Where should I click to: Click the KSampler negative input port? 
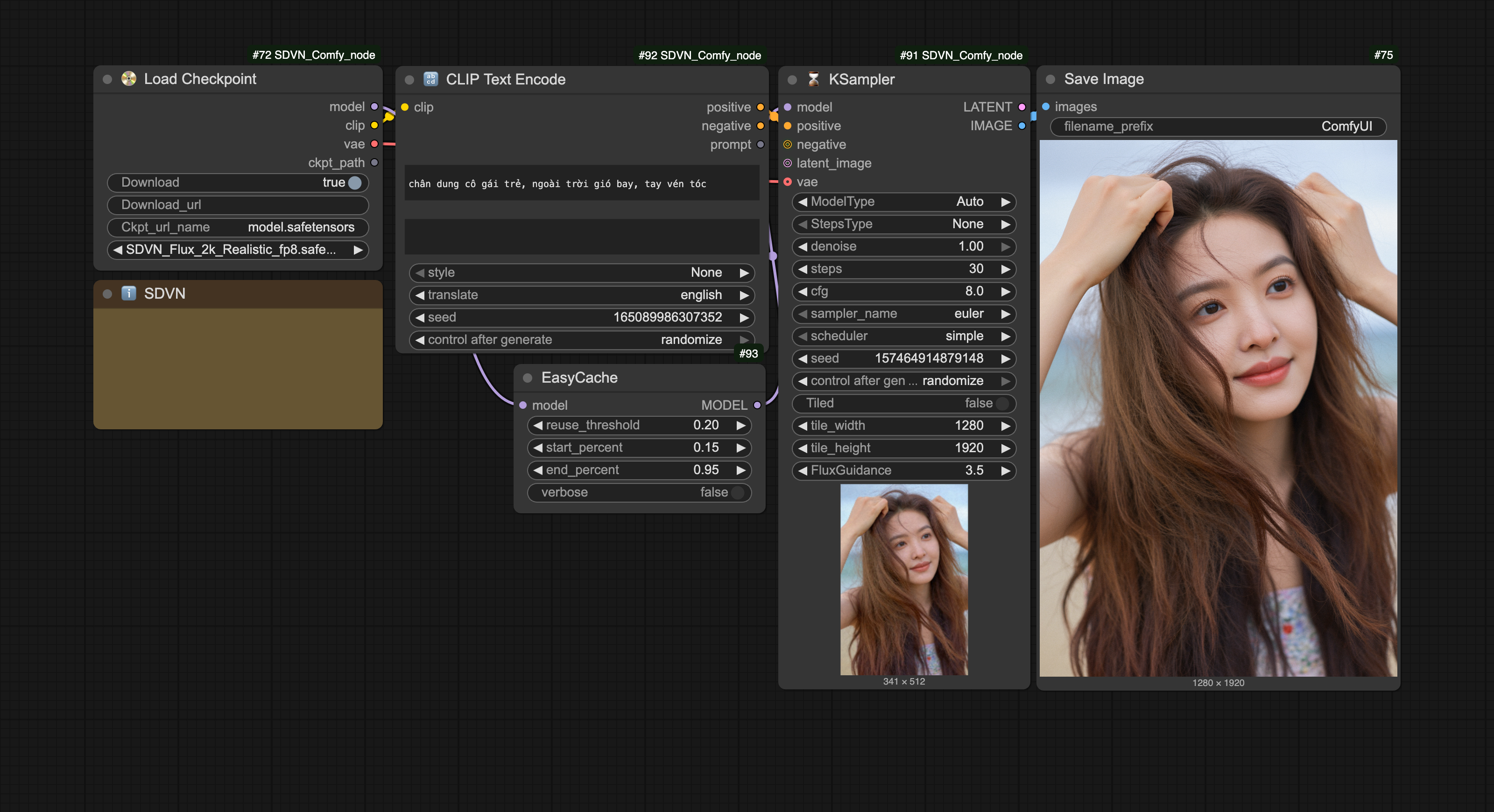coord(788,144)
